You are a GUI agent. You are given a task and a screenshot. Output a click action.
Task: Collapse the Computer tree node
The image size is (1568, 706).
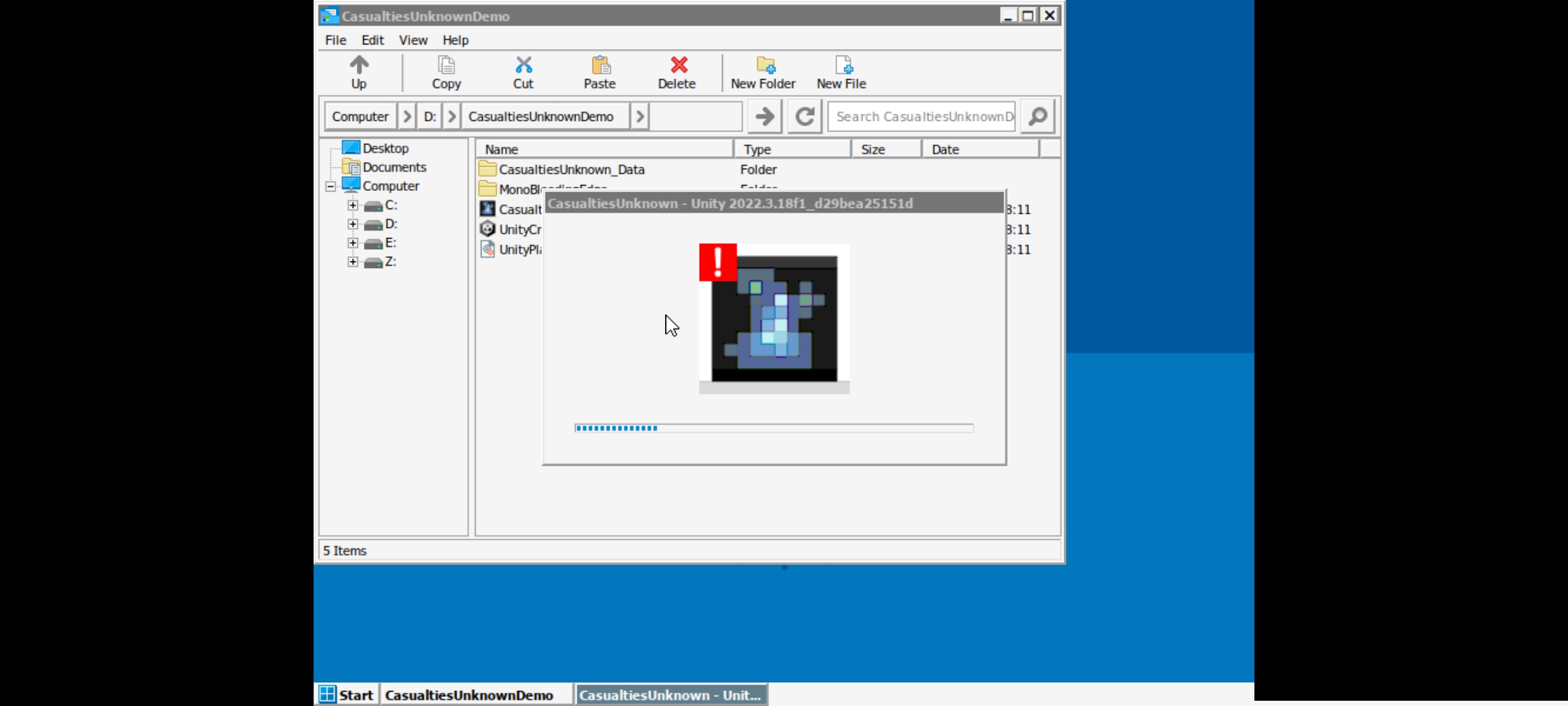(331, 186)
